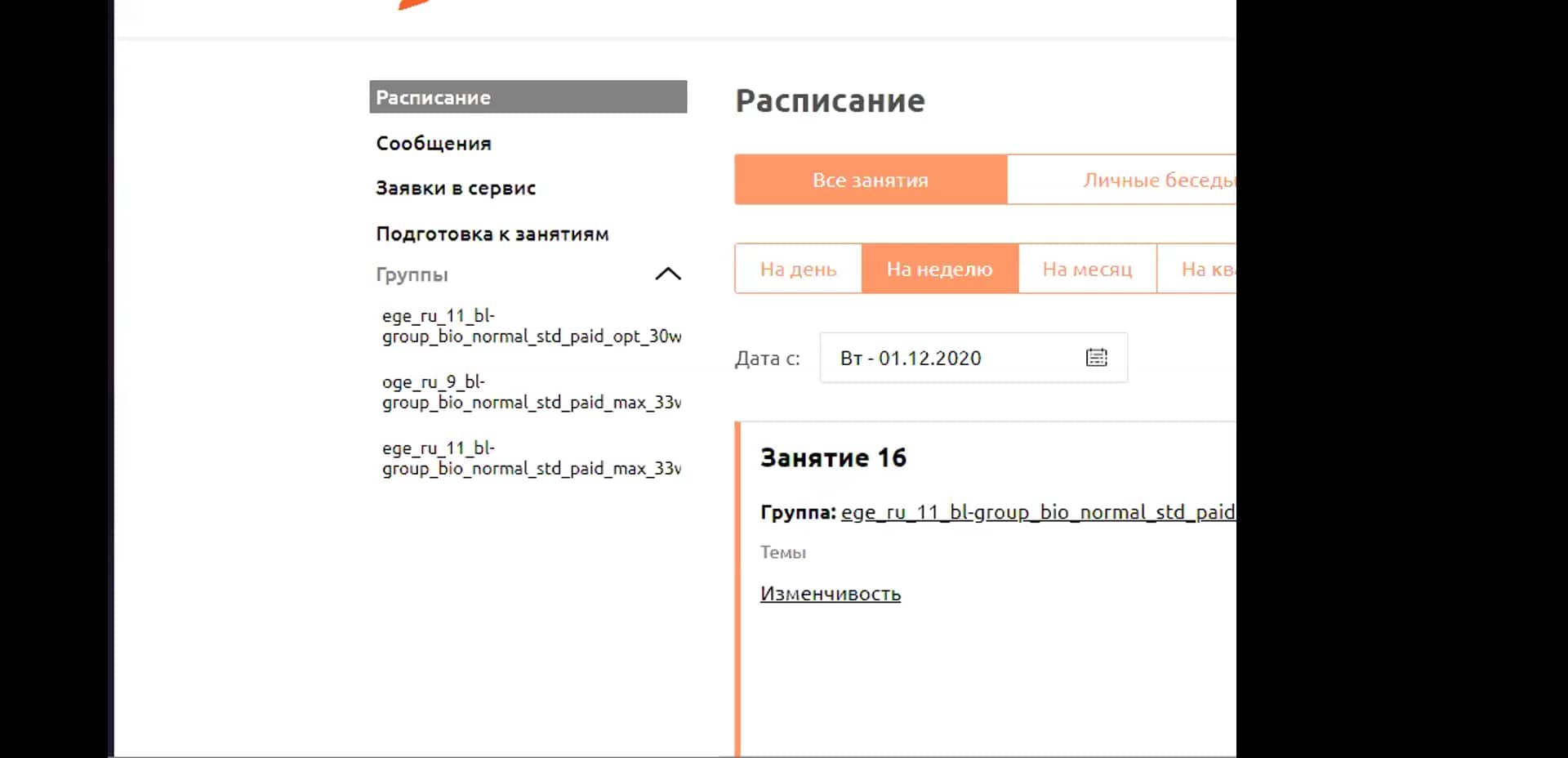Click the Группы sidebar header
Screen dimensions: 1568x758
(412, 274)
